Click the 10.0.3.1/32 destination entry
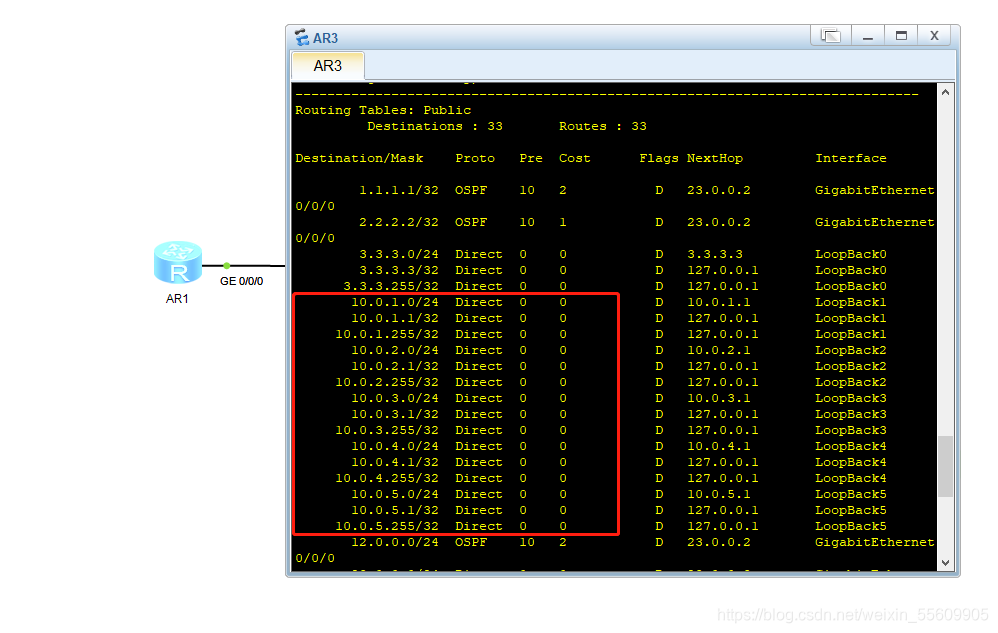Screen dimensions: 998x633 pyautogui.click(x=395, y=414)
